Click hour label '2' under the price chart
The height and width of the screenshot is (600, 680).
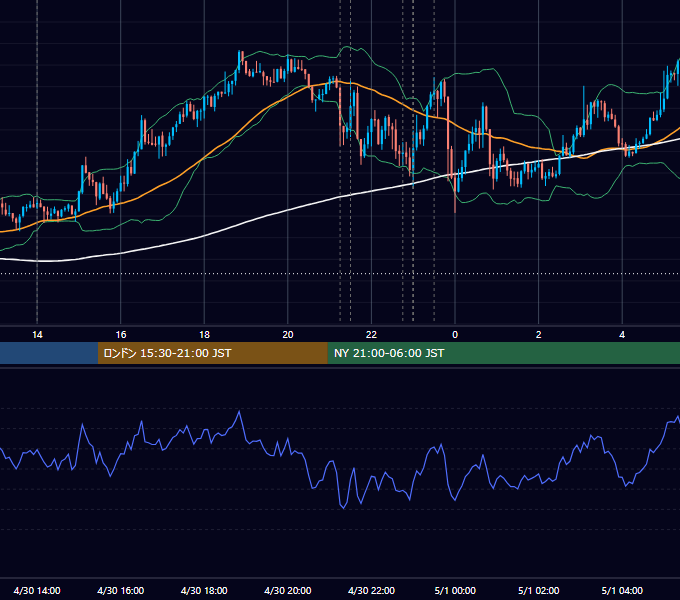coord(539,335)
